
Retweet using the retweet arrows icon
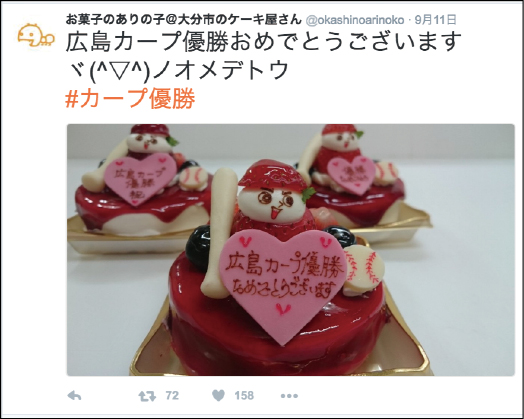(x=147, y=396)
